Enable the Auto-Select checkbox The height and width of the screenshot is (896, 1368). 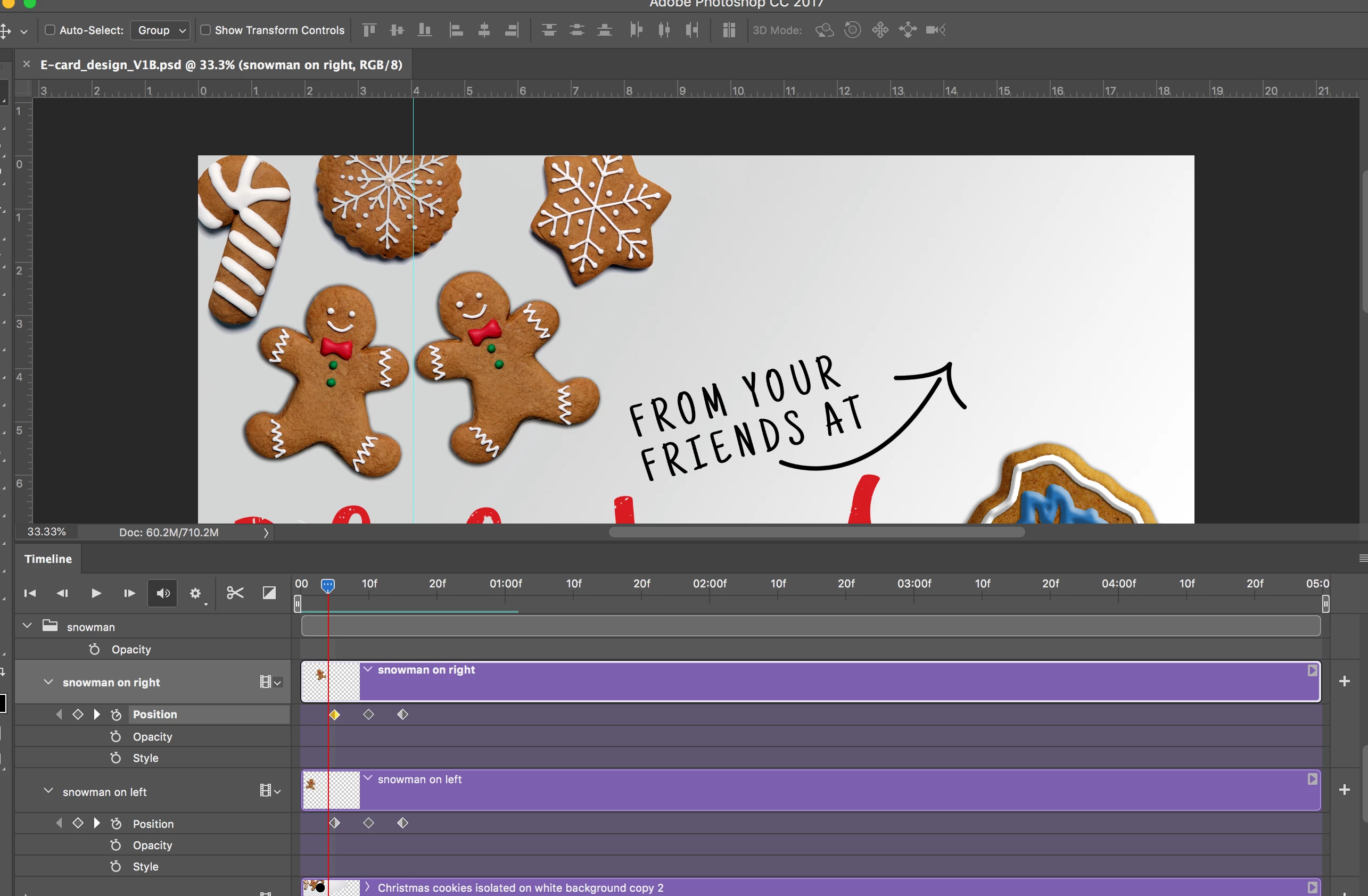(50, 30)
